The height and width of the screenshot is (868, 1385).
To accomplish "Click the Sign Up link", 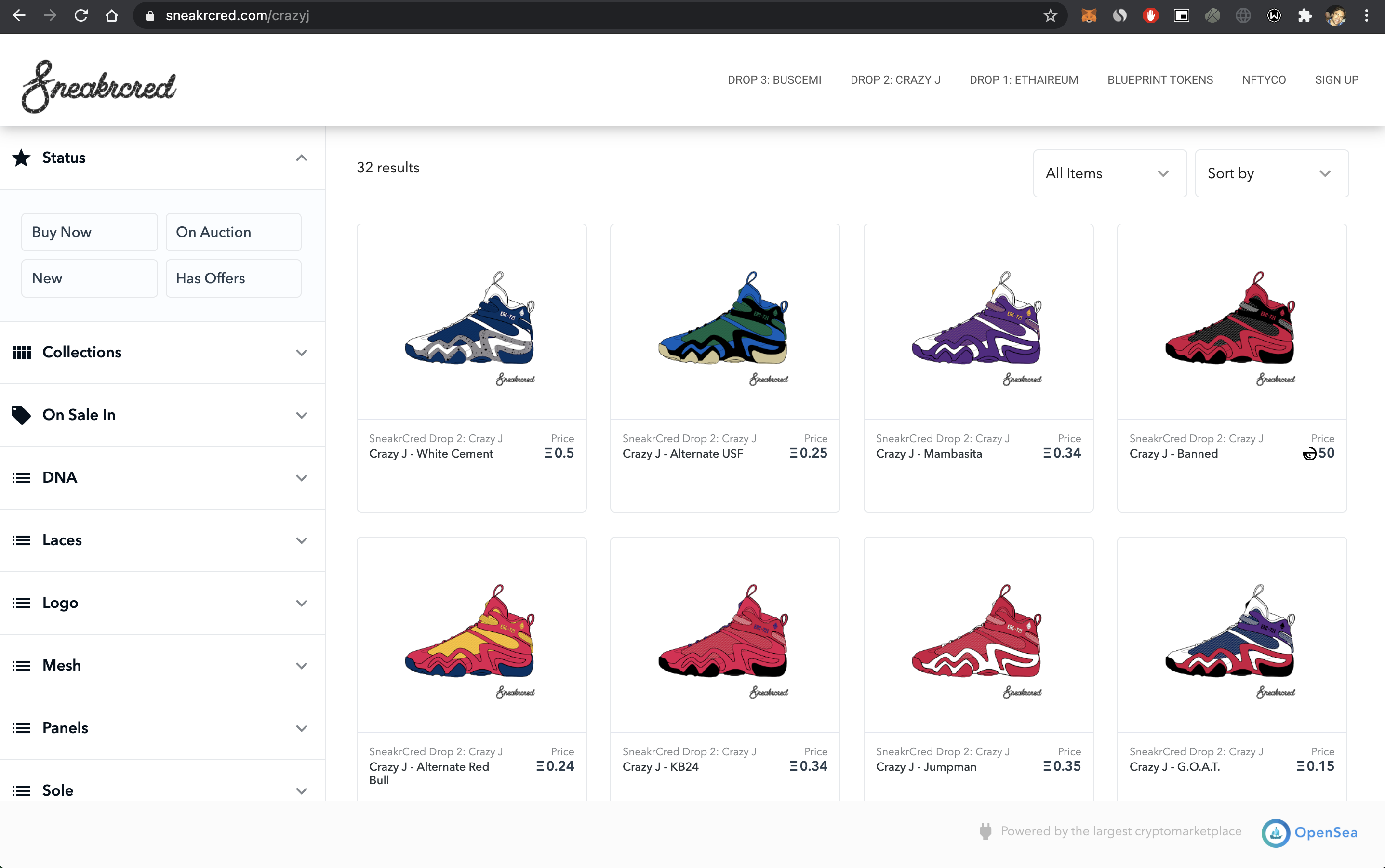I will pos(1336,80).
